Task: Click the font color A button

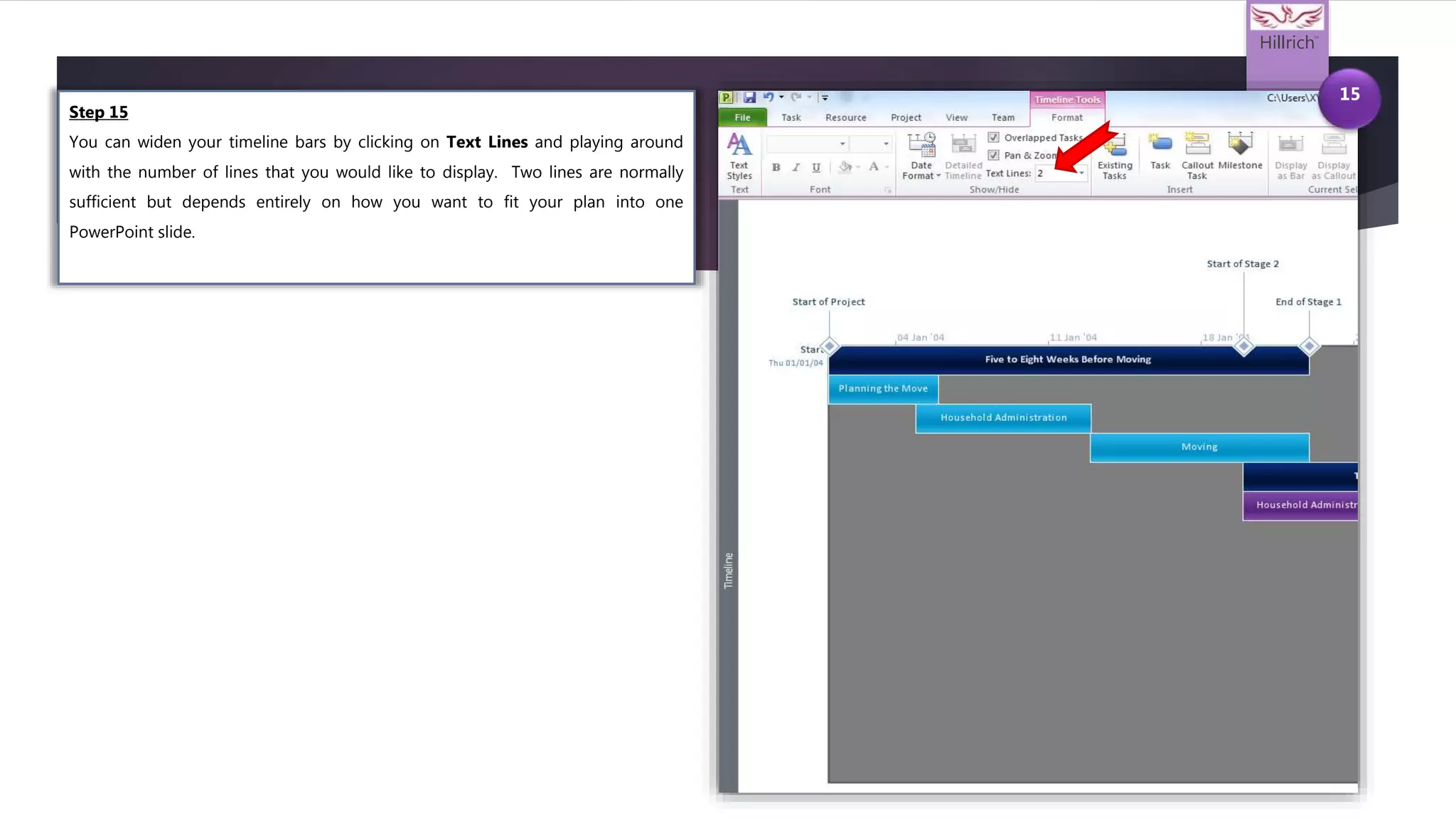Action: coord(874,166)
